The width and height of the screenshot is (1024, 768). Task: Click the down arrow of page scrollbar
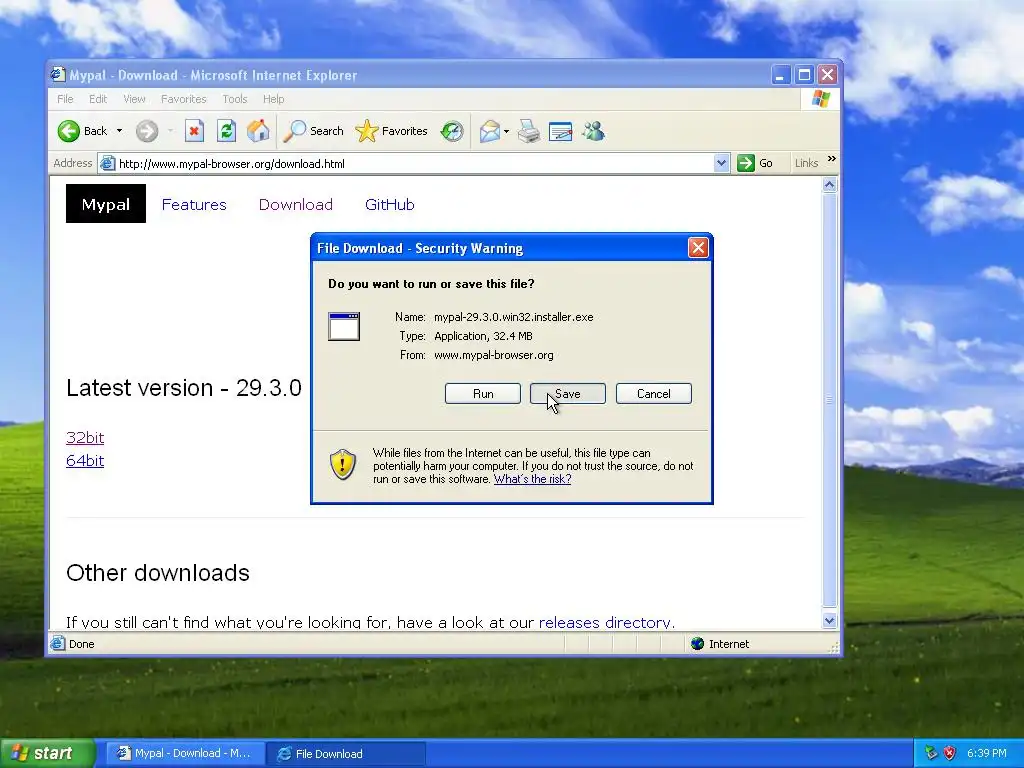point(829,620)
